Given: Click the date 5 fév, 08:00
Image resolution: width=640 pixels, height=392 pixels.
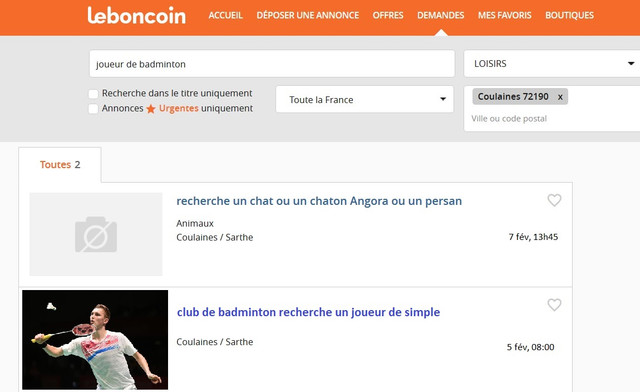Looking at the screenshot, I should point(530,347).
